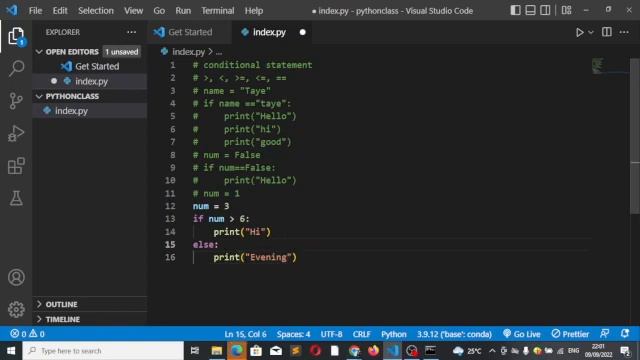Viewport: 640px width, 360px height.
Task: Click the minimap code preview
Action: pyautogui.click(x=598, y=66)
